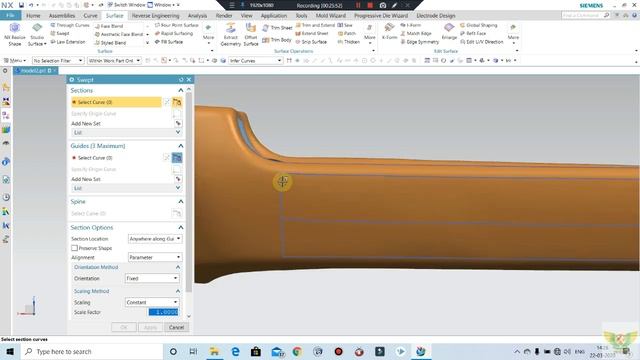Collapse the Sections group
This screenshot has width=640, height=360.
pyautogui.click(x=180, y=90)
